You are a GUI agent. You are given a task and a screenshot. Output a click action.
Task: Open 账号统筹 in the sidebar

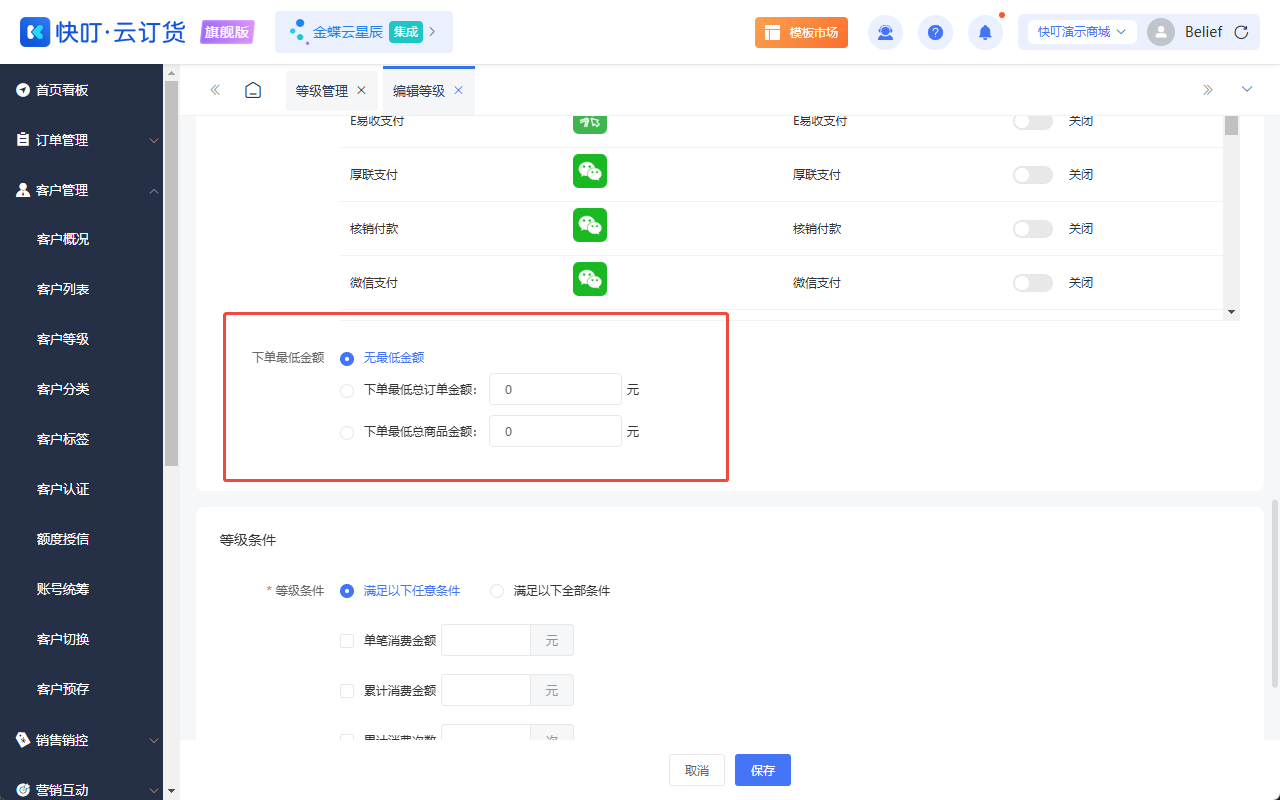coord(63,590)
